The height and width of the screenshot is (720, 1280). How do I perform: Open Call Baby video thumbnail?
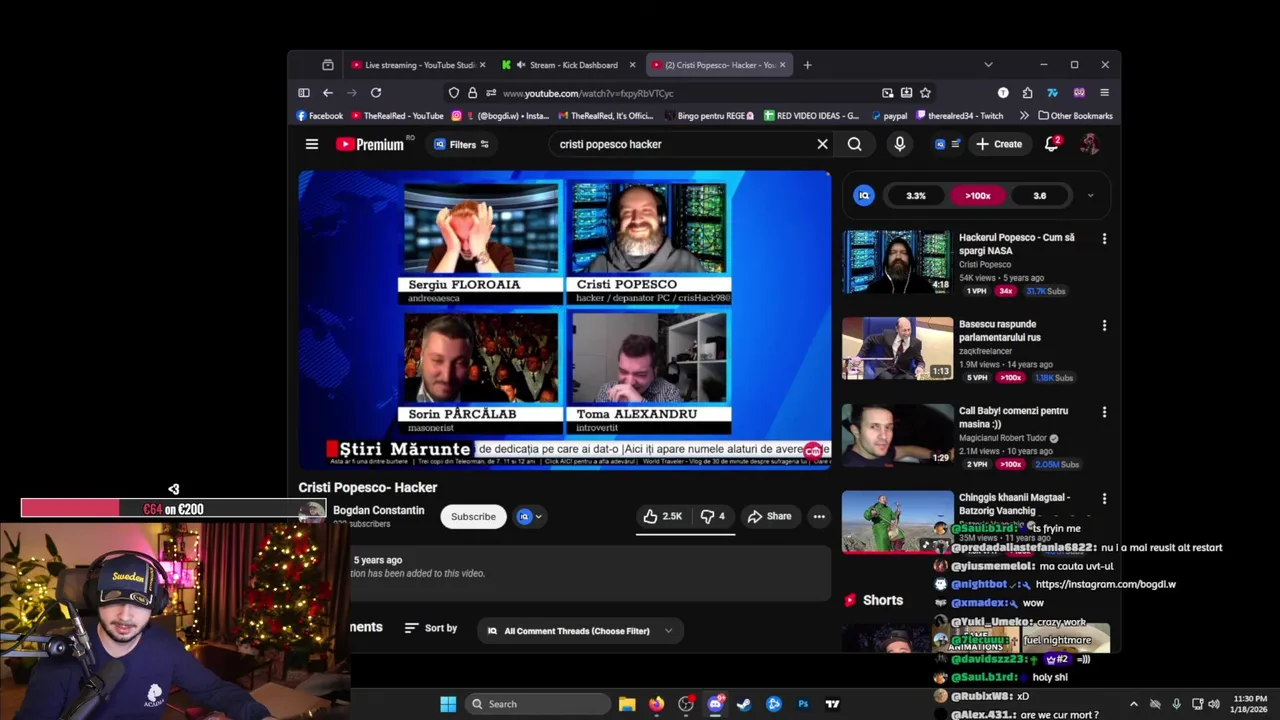[x=897, y=435]
